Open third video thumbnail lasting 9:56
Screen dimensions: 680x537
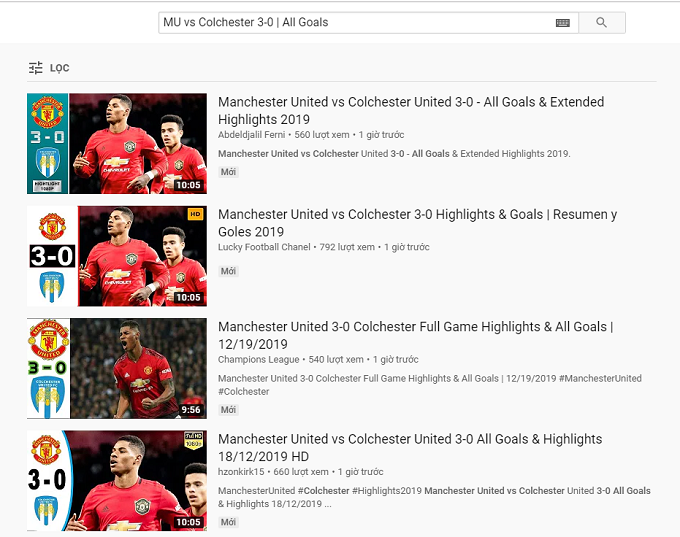[117, 368]
